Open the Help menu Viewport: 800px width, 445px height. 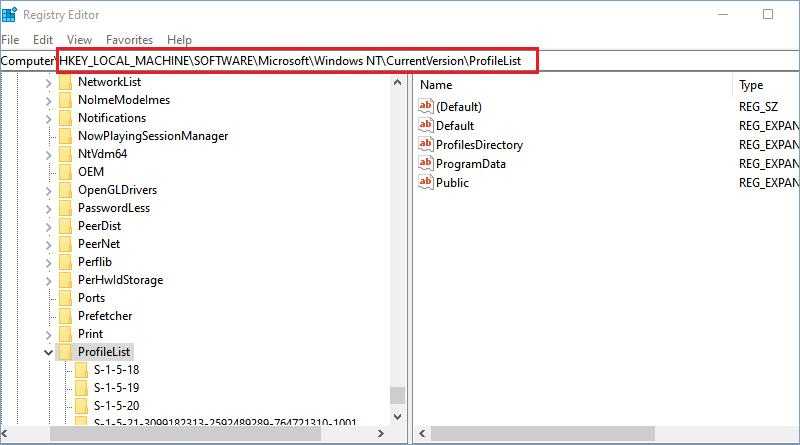179,40
